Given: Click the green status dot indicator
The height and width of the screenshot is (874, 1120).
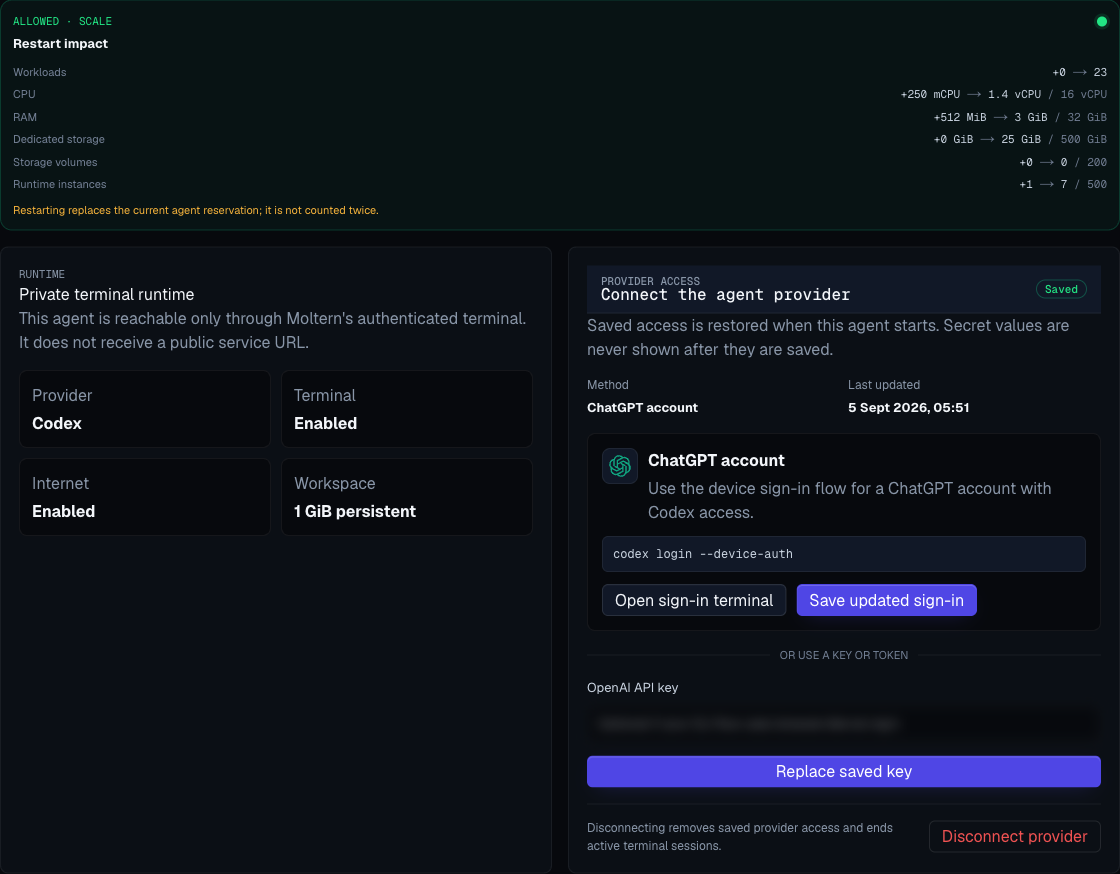Looking at the screenshot, I should coord(1101,21).
